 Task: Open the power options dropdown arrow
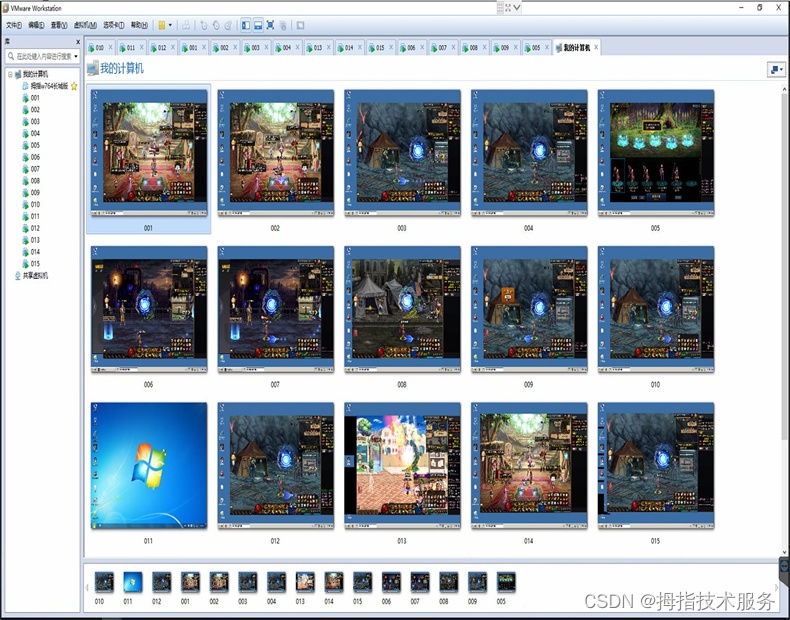tap(170, 25)
